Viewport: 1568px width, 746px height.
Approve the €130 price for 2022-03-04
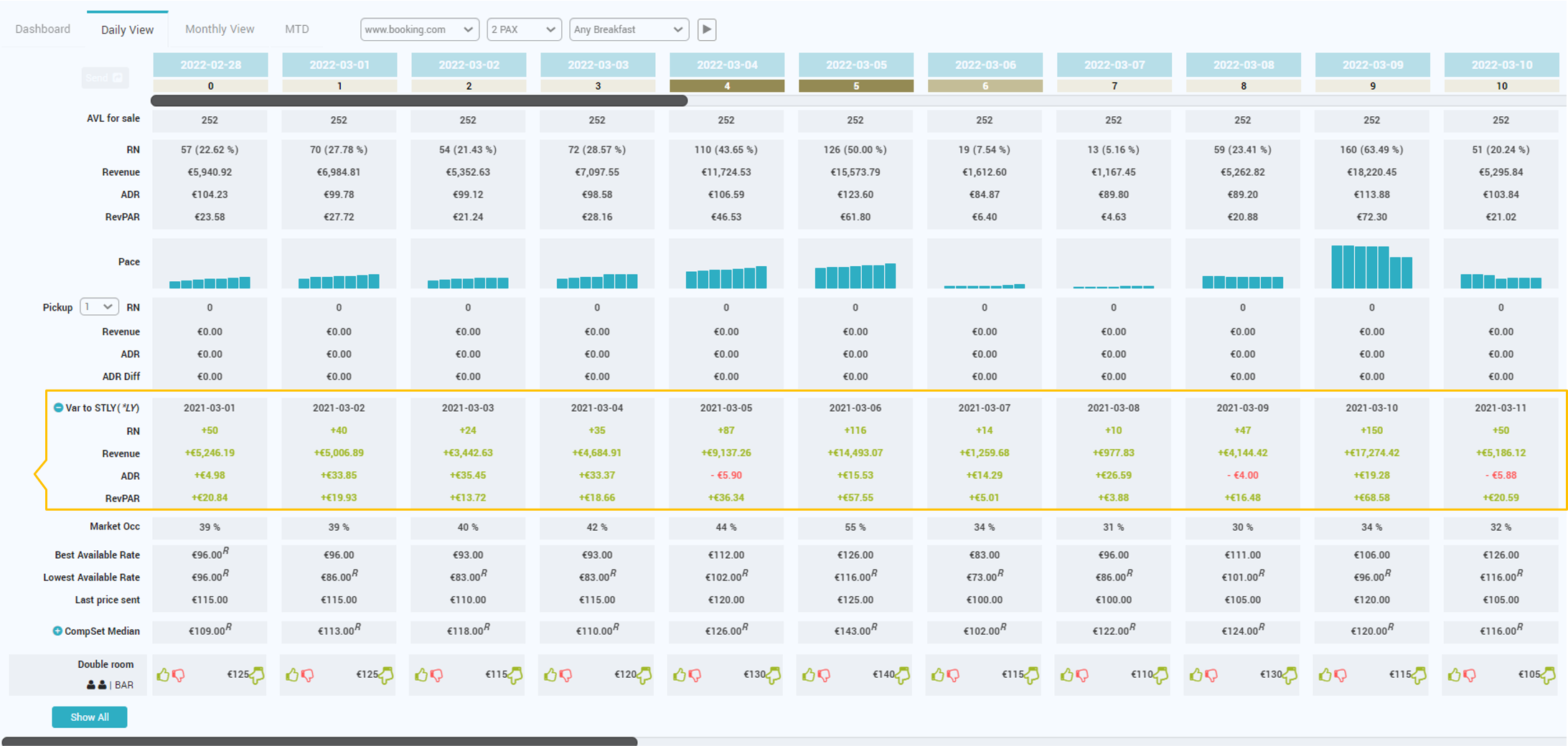[680, 674]
